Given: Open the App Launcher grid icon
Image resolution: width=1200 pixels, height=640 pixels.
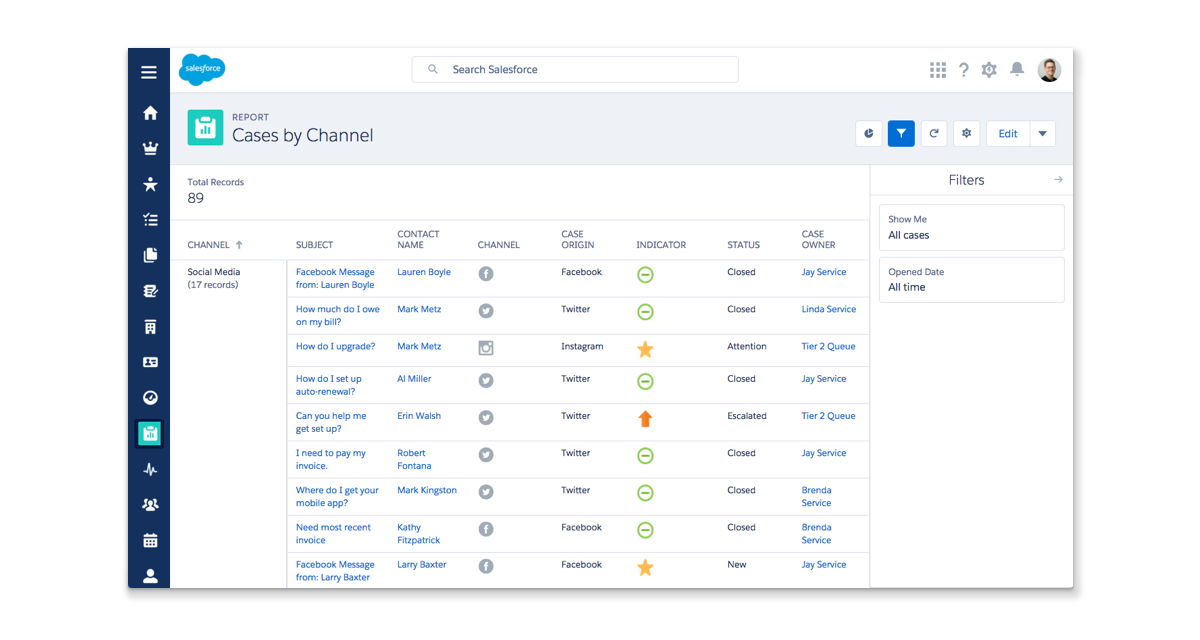Looking at the screenshot, I should 937,70.
